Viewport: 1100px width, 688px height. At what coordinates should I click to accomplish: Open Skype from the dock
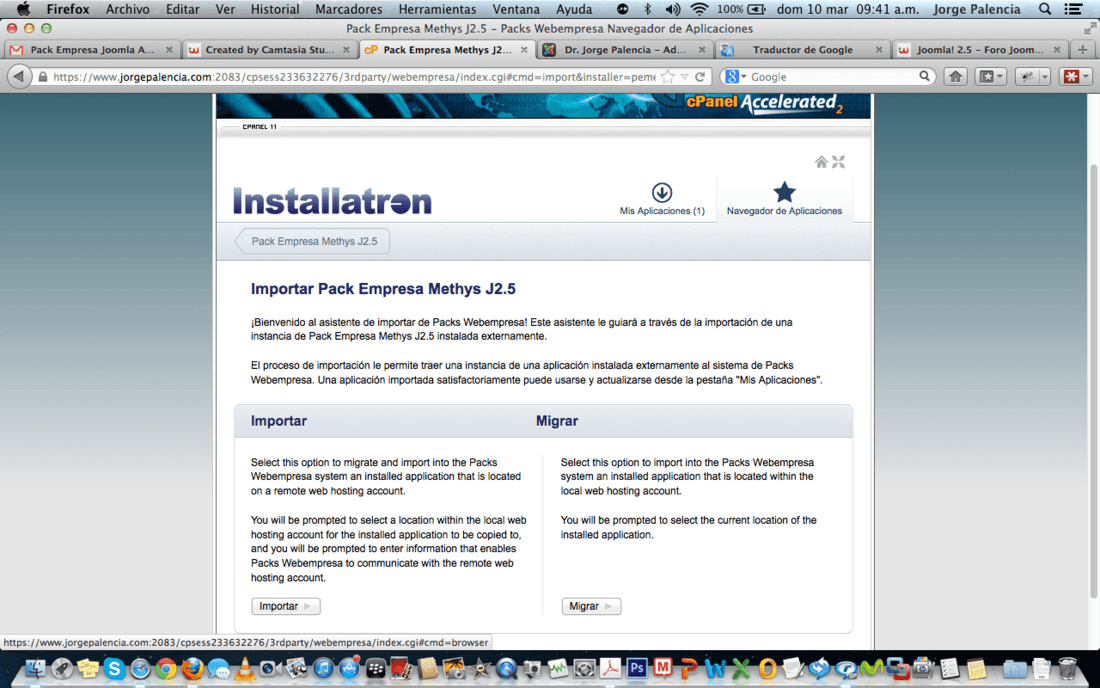(114, 669)
